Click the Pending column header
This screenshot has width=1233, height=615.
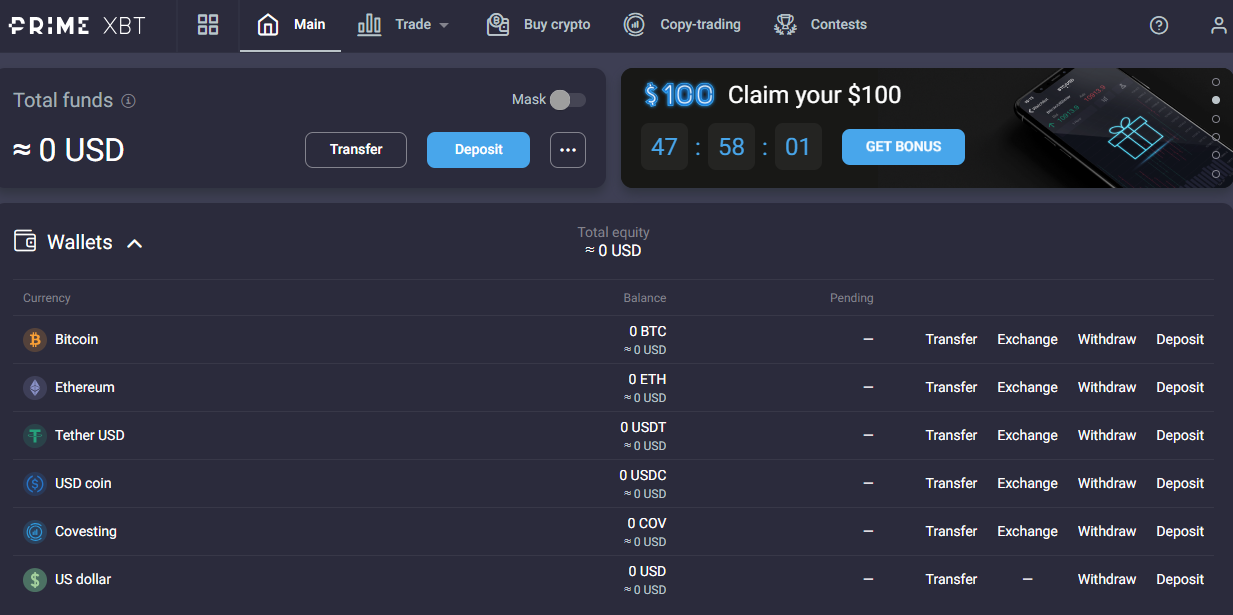coord(852,298)
